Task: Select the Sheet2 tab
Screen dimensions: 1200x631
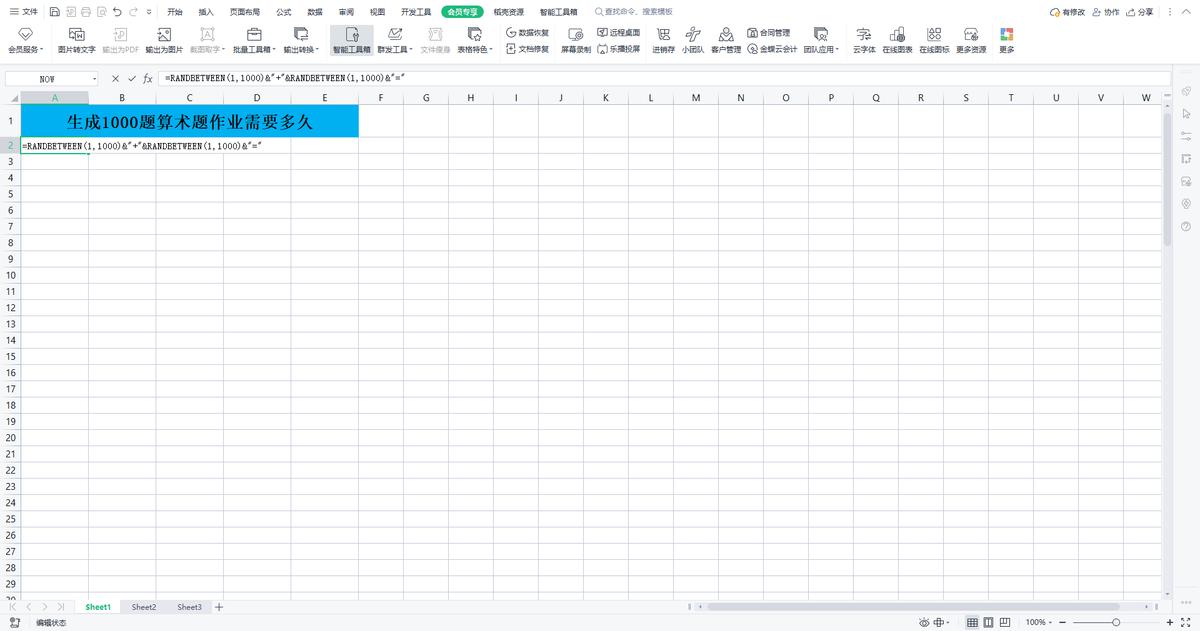Action: pos(144,607)
